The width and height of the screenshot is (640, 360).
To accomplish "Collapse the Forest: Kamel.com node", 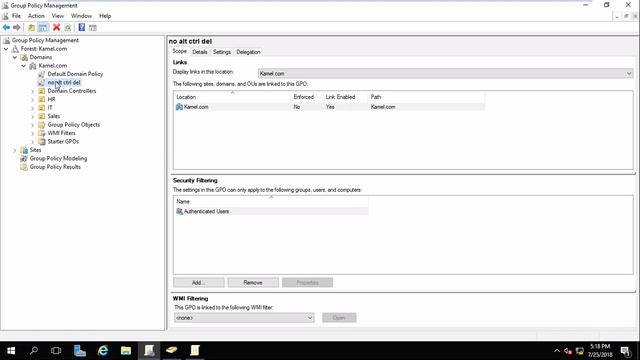I will coord(6,49).
